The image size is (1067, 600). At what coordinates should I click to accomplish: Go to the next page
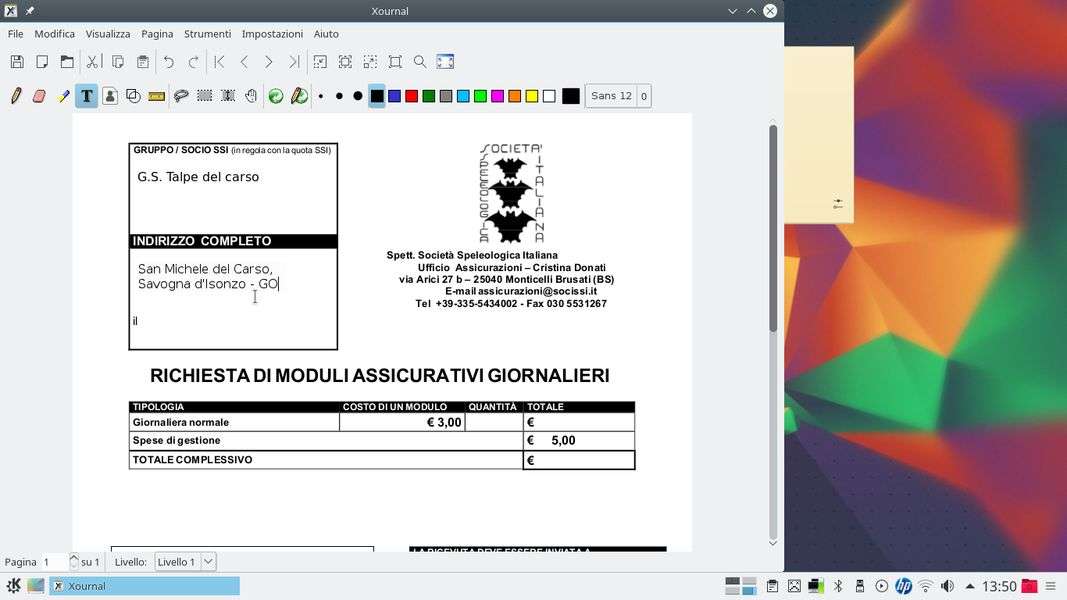click(x=269, y=62)
